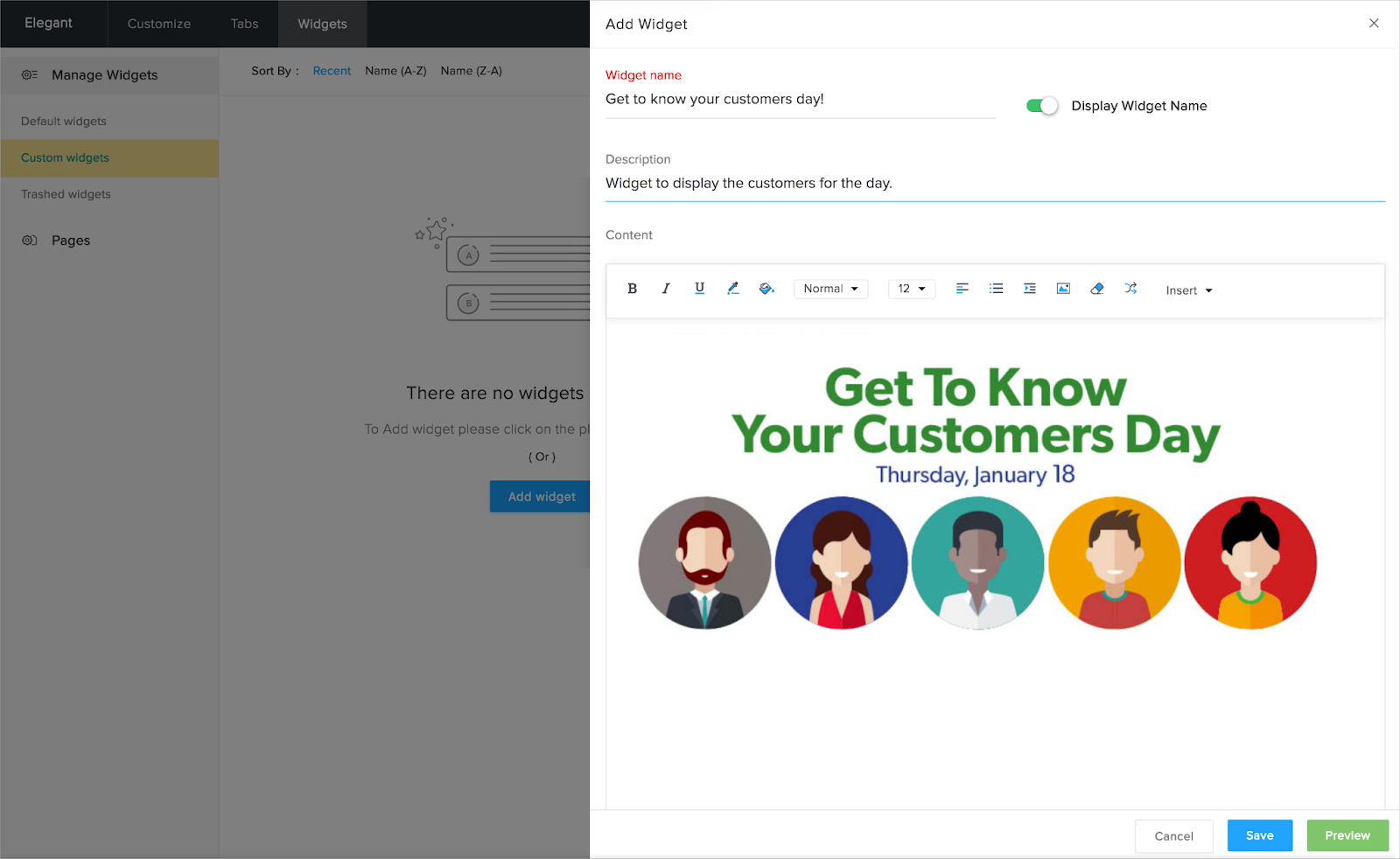Underline the selected text

point(699,289)
